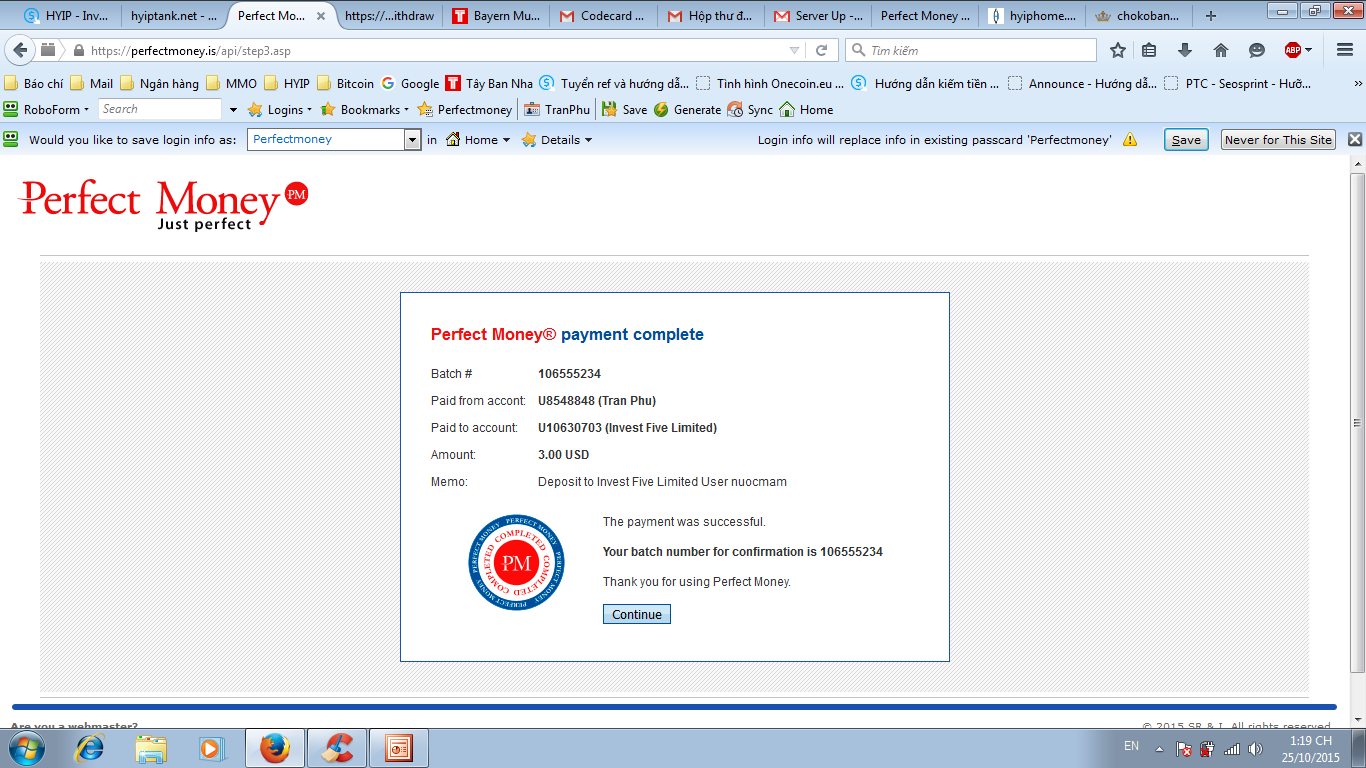
Task: Click the warning triangle in save bar
Action: (x=1130, y=140)
